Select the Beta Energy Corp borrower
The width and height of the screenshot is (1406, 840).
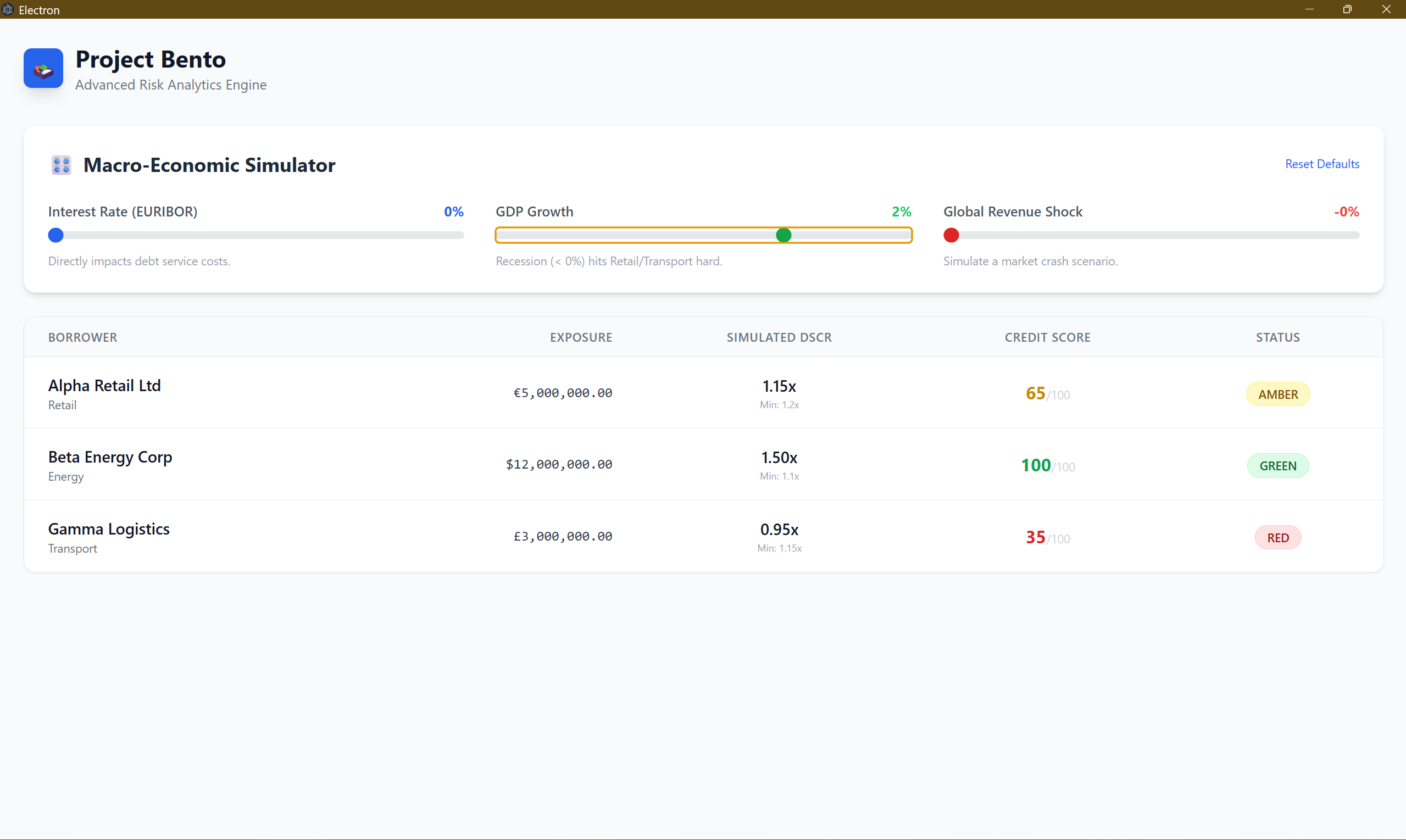click(x=110, y=458)
